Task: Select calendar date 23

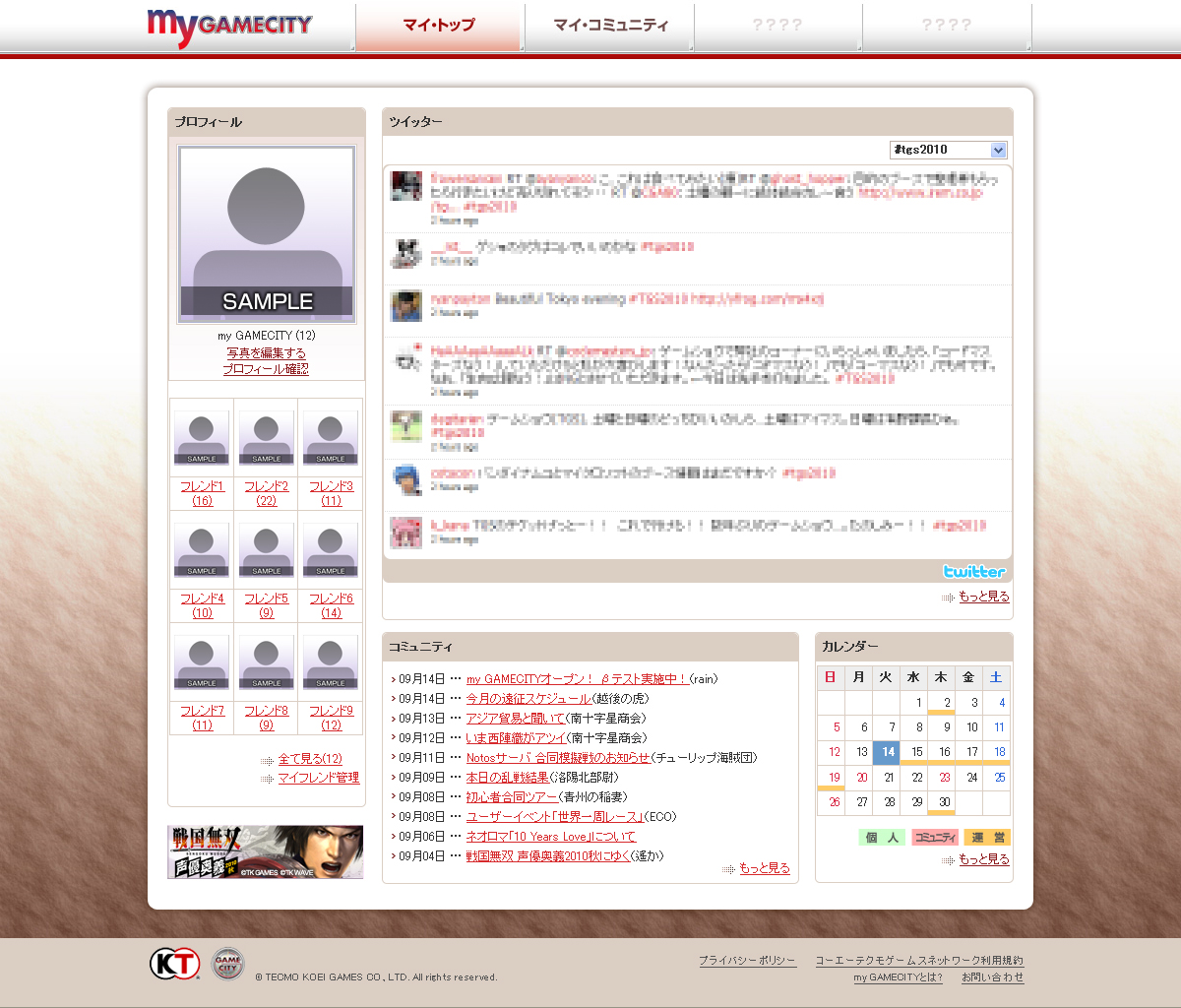Action: pyautogui.click(x=942, y=778)
